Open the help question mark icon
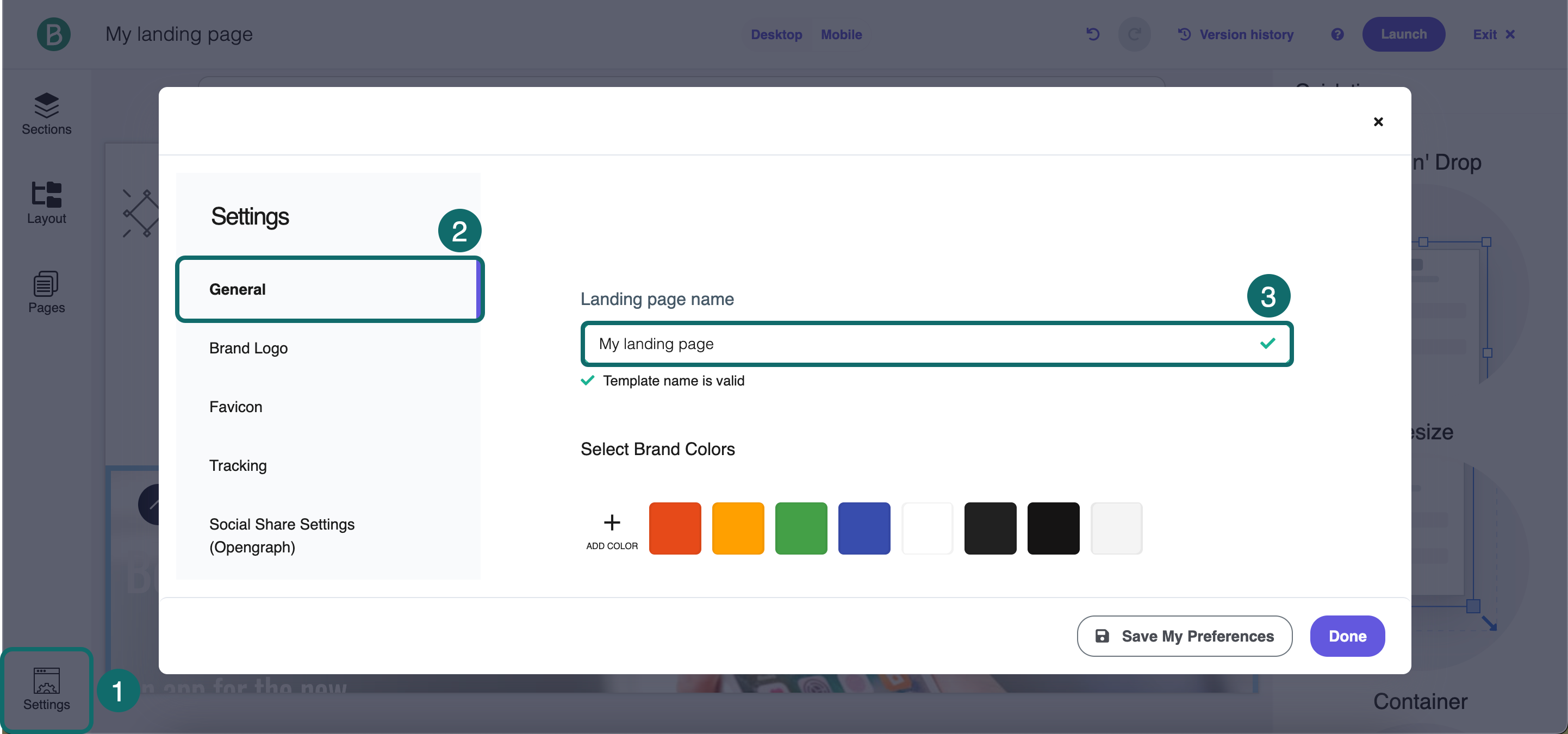The width and height of the screenshot is (1568, 734). click(x=1337, y=34)
